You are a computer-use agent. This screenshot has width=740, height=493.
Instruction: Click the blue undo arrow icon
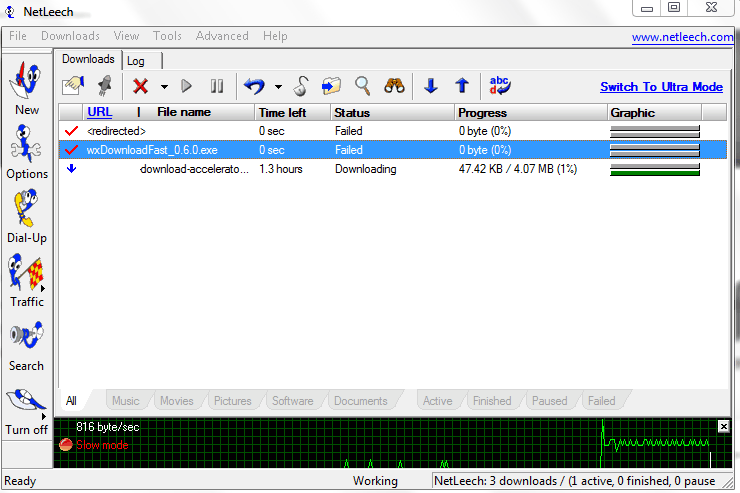coord(254,86)
